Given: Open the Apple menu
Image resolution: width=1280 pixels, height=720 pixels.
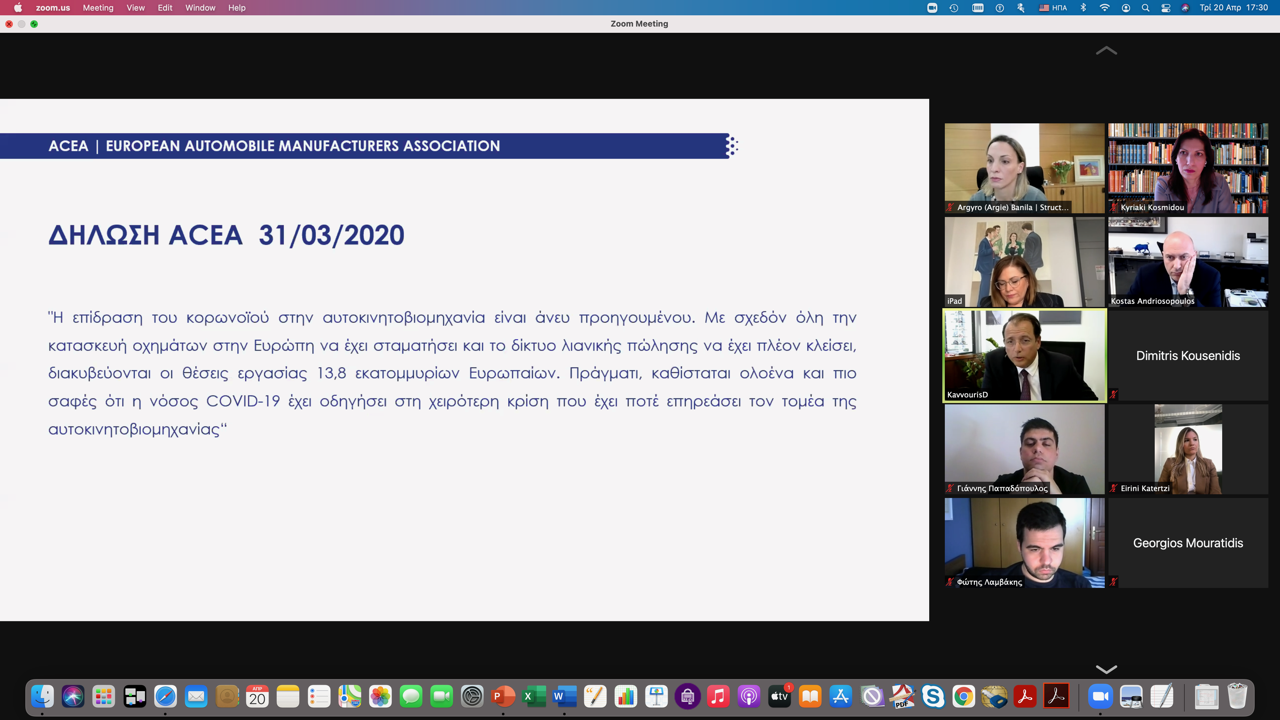Looking at the screenshot, I should pos(17,8).
